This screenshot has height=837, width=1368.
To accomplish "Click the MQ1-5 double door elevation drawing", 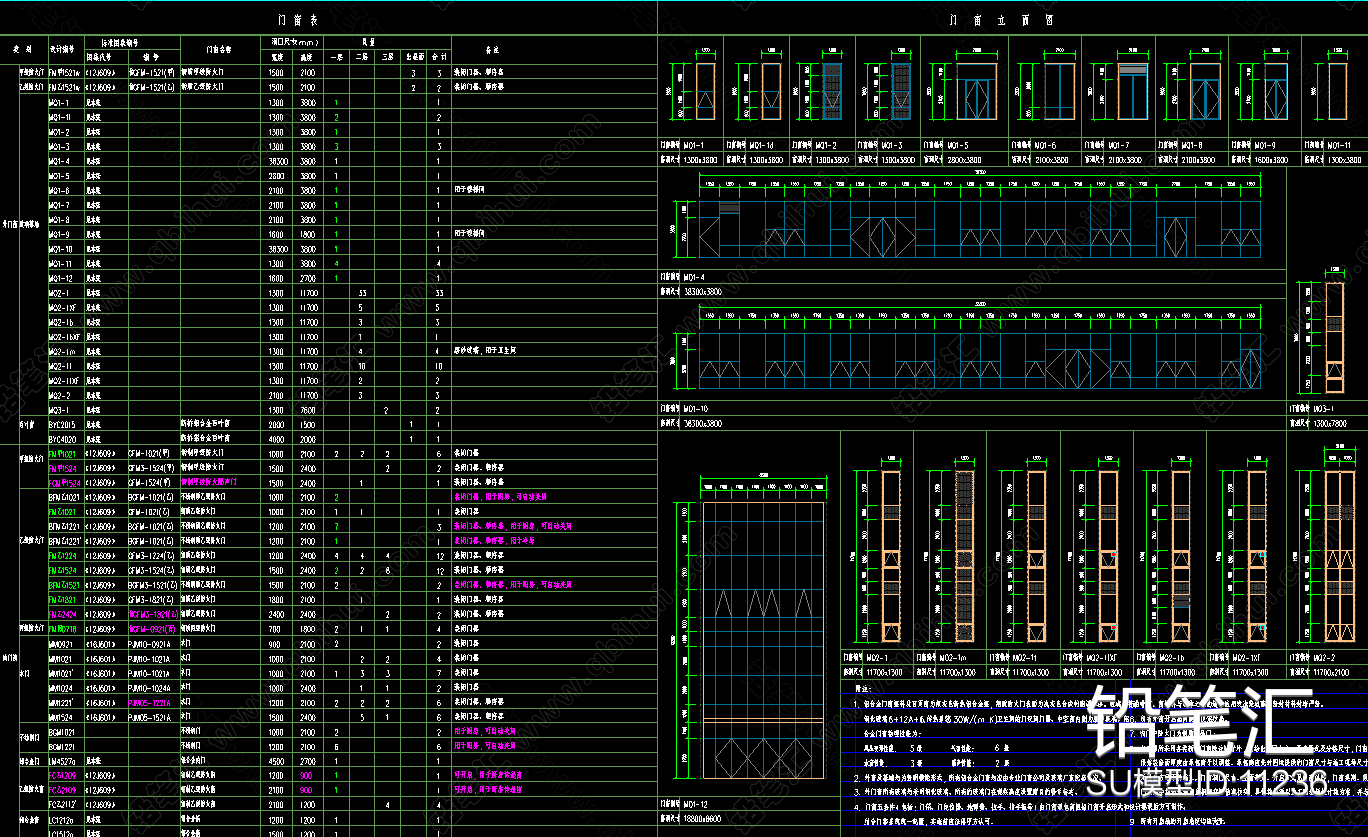I will coord(975,91).
